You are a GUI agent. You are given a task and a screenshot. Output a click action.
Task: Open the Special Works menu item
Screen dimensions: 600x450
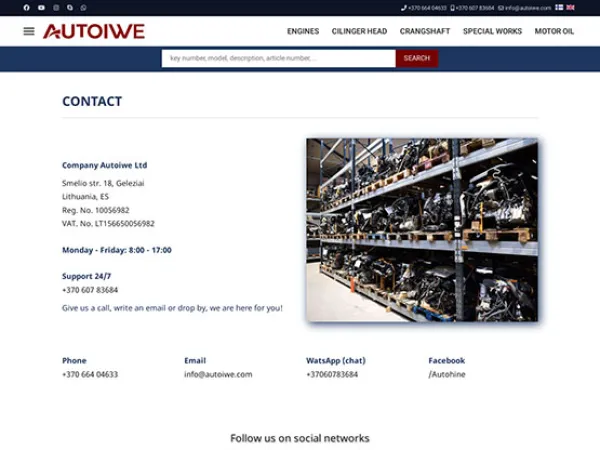pos(492,31)
